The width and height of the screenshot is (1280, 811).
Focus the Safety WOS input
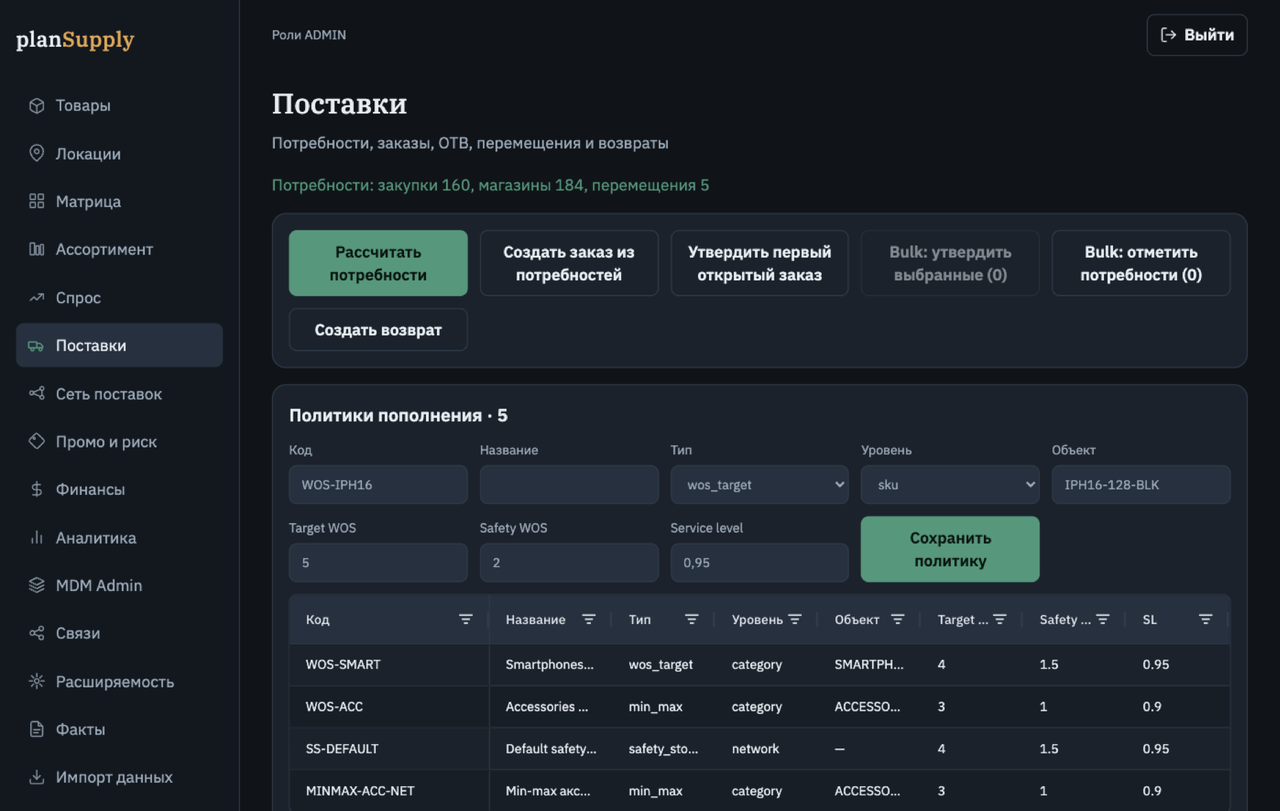coord(569,562)
